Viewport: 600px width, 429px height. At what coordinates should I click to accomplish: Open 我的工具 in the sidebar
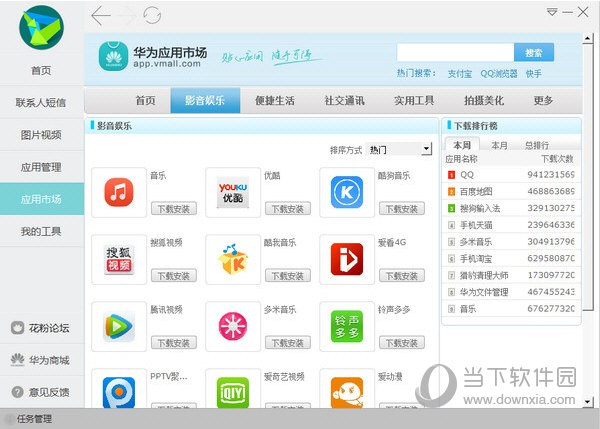[41, 231]
